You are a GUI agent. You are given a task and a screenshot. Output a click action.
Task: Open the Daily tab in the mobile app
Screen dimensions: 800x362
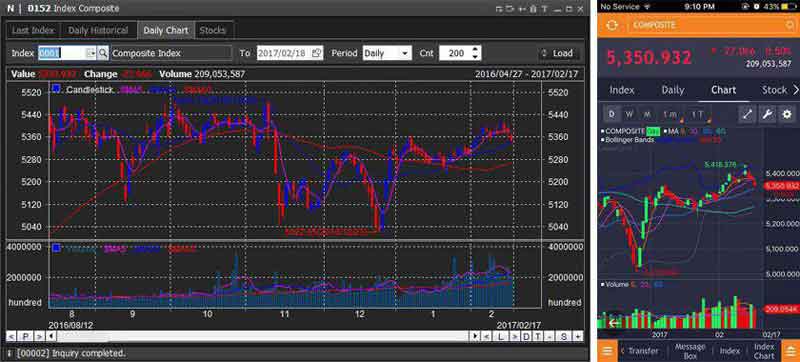point(672,90)
